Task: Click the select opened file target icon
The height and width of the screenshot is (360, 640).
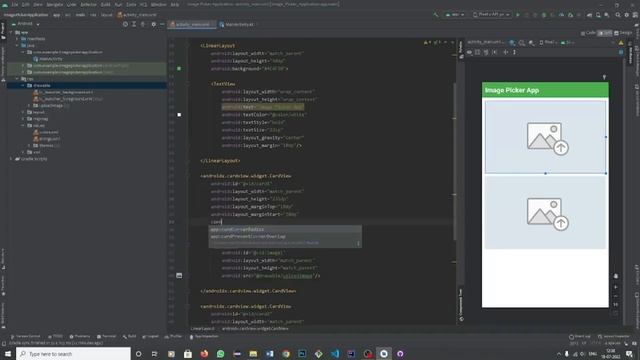Action: [x=125, y=24]
